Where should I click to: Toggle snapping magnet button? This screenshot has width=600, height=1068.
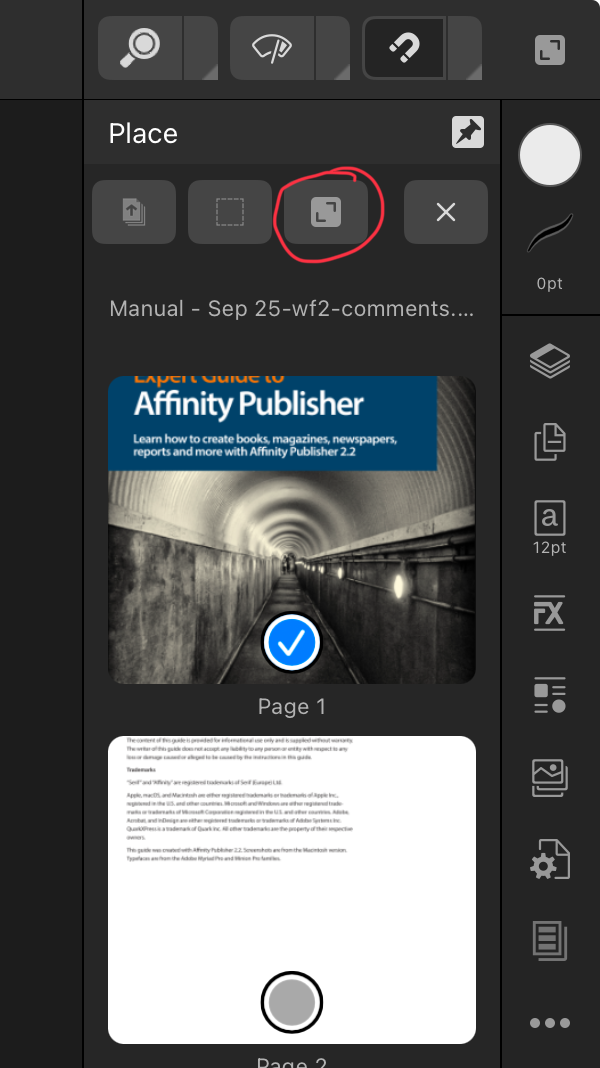[404, 48]
